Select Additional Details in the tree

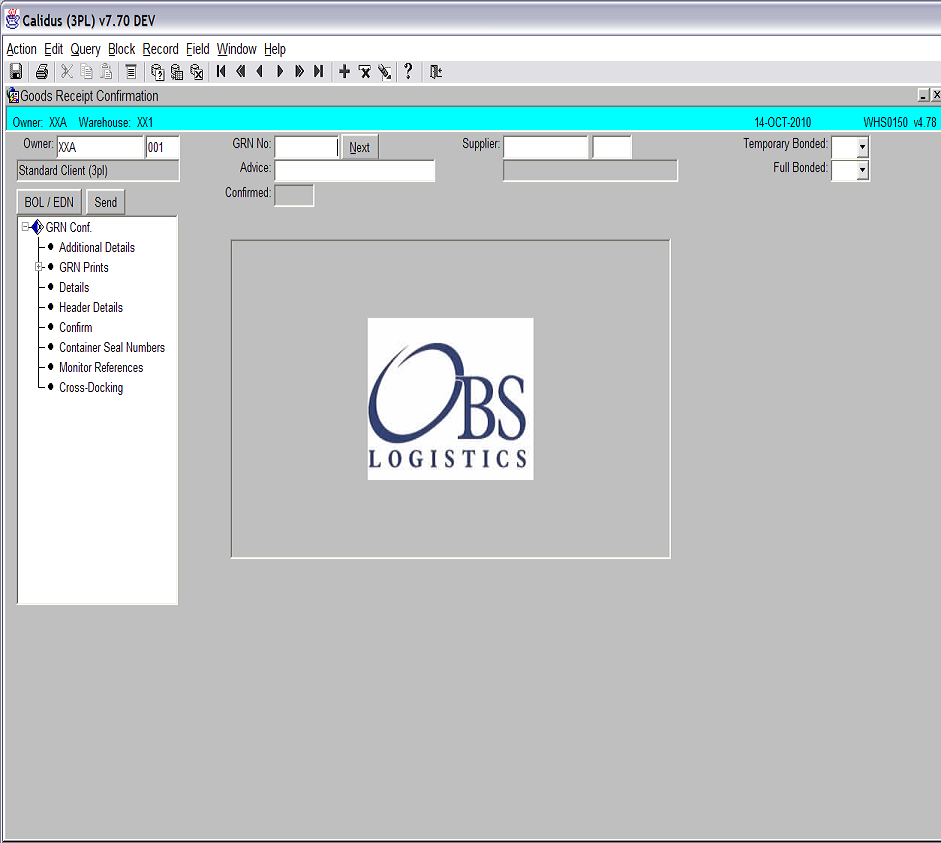click(97, 247)
